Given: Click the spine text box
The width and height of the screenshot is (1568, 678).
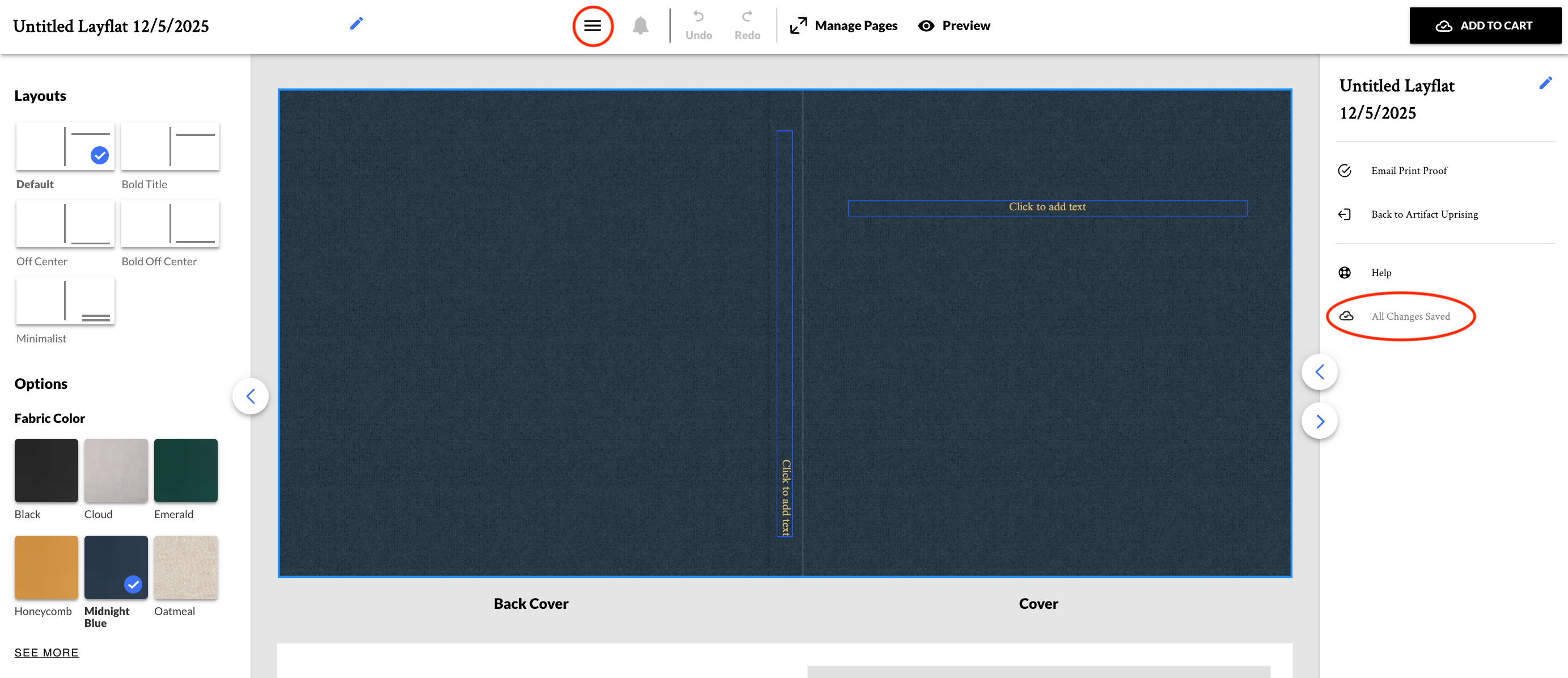Looking at the screenshot, I should [784, 333].
